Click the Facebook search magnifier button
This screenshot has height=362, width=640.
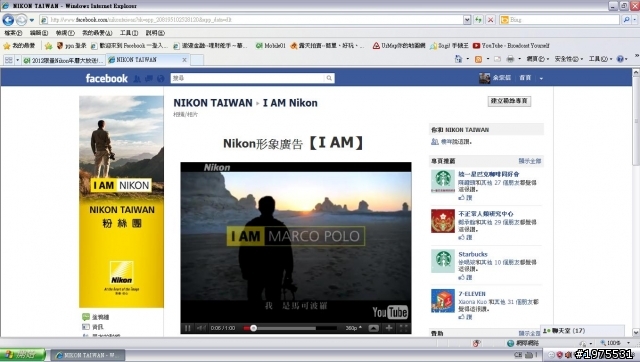click(329, 78)
